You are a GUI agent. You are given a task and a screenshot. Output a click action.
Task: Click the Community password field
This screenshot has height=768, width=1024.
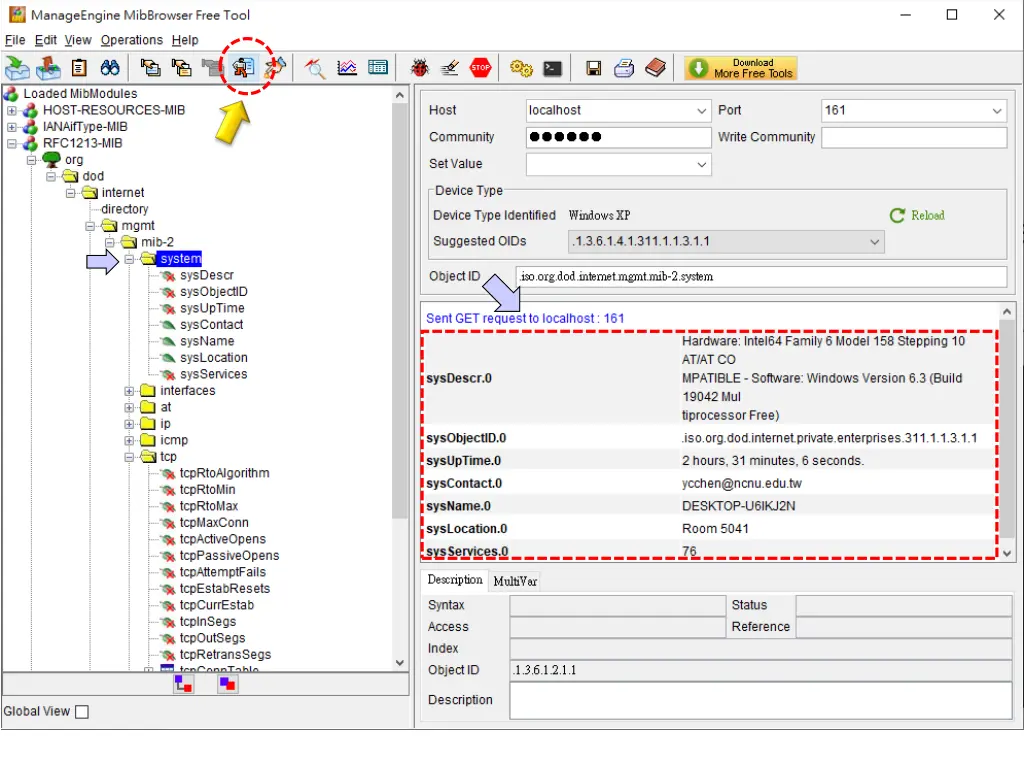[618, 137]
